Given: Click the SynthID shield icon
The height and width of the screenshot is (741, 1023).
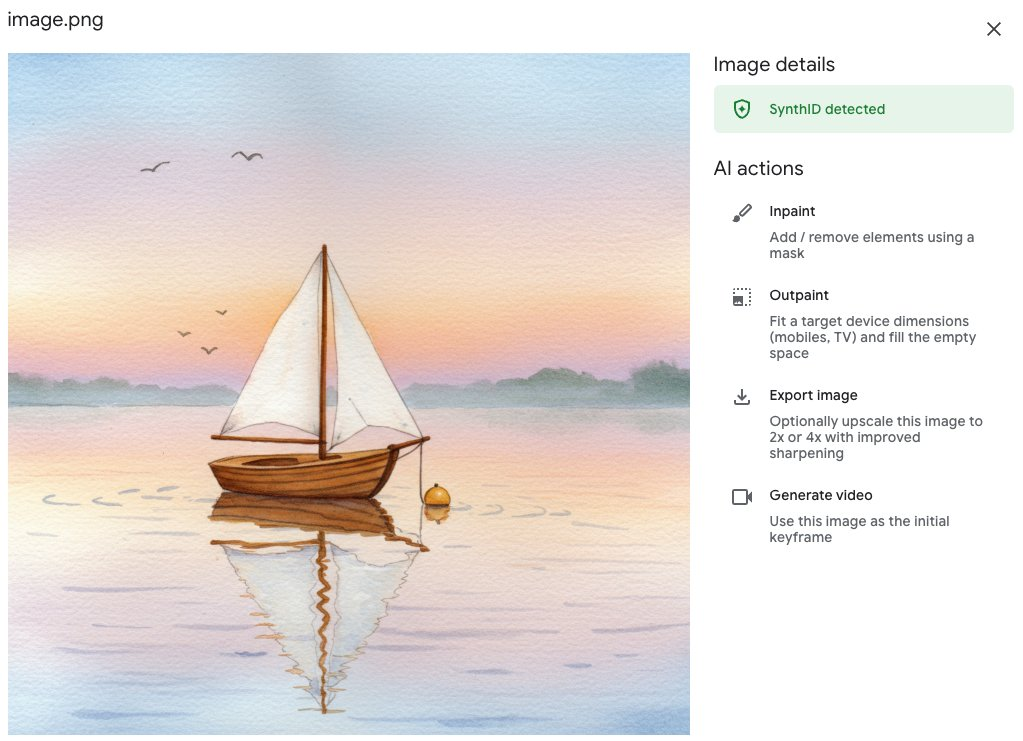Looking at the screenshot, I should [740, 108].
